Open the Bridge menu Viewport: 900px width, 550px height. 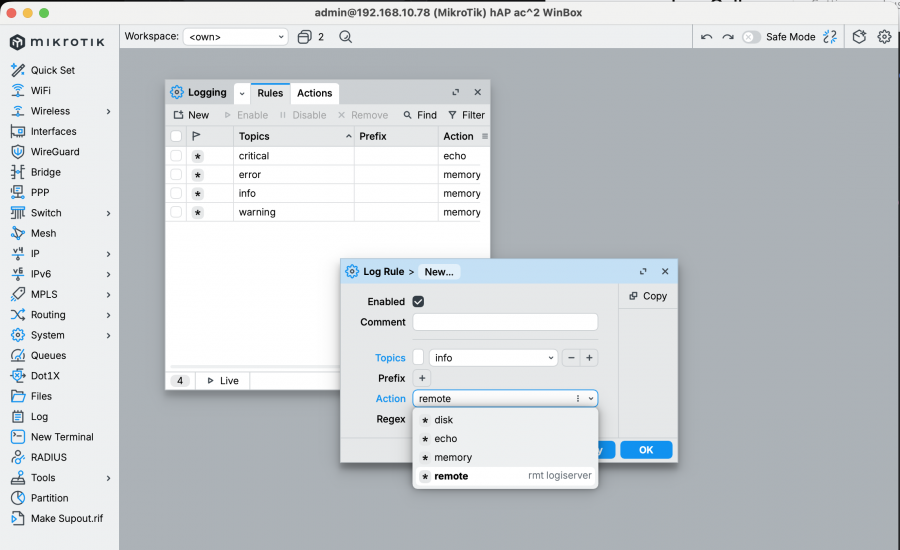point(36,172)
